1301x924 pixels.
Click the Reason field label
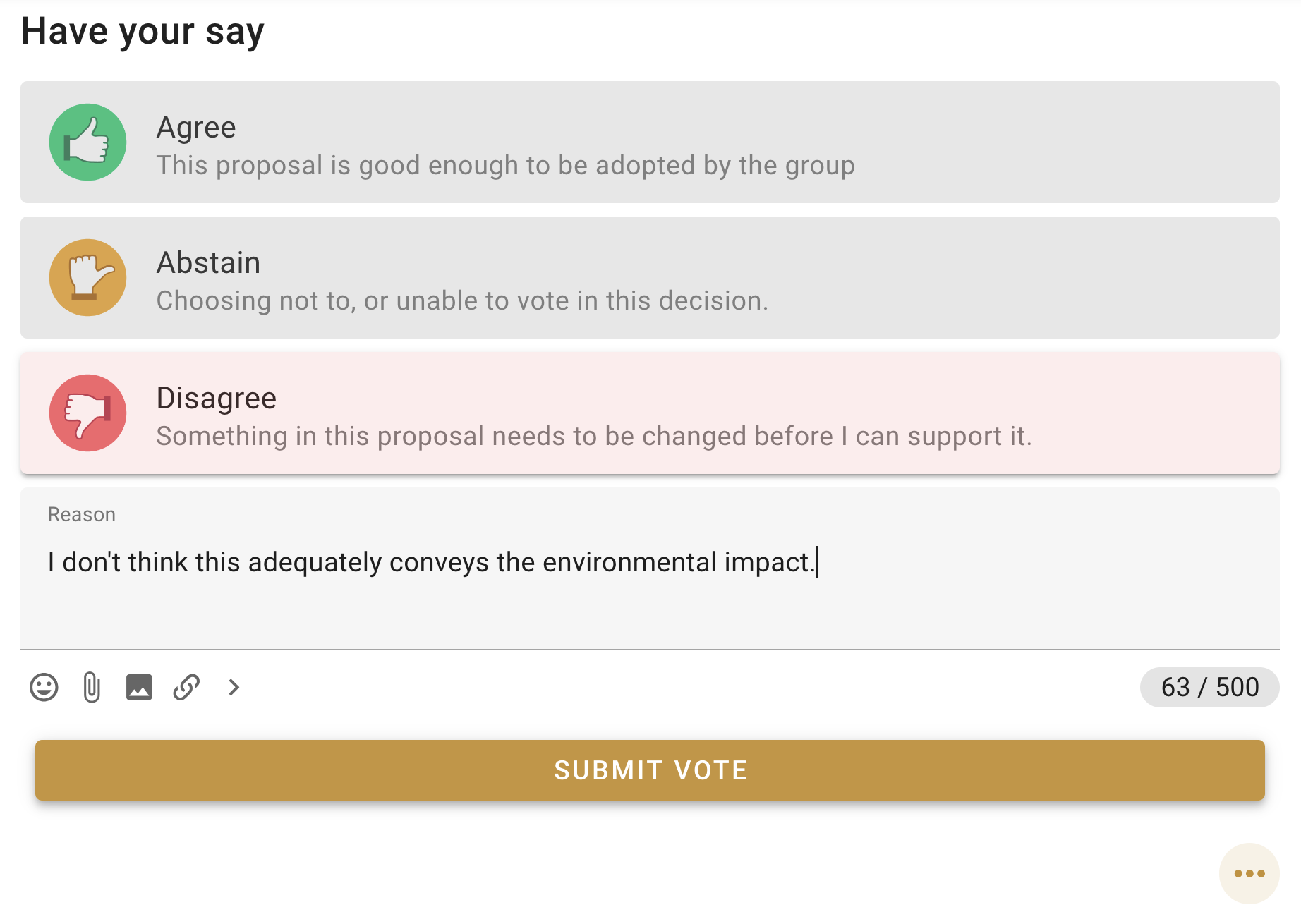click(82, 515)
